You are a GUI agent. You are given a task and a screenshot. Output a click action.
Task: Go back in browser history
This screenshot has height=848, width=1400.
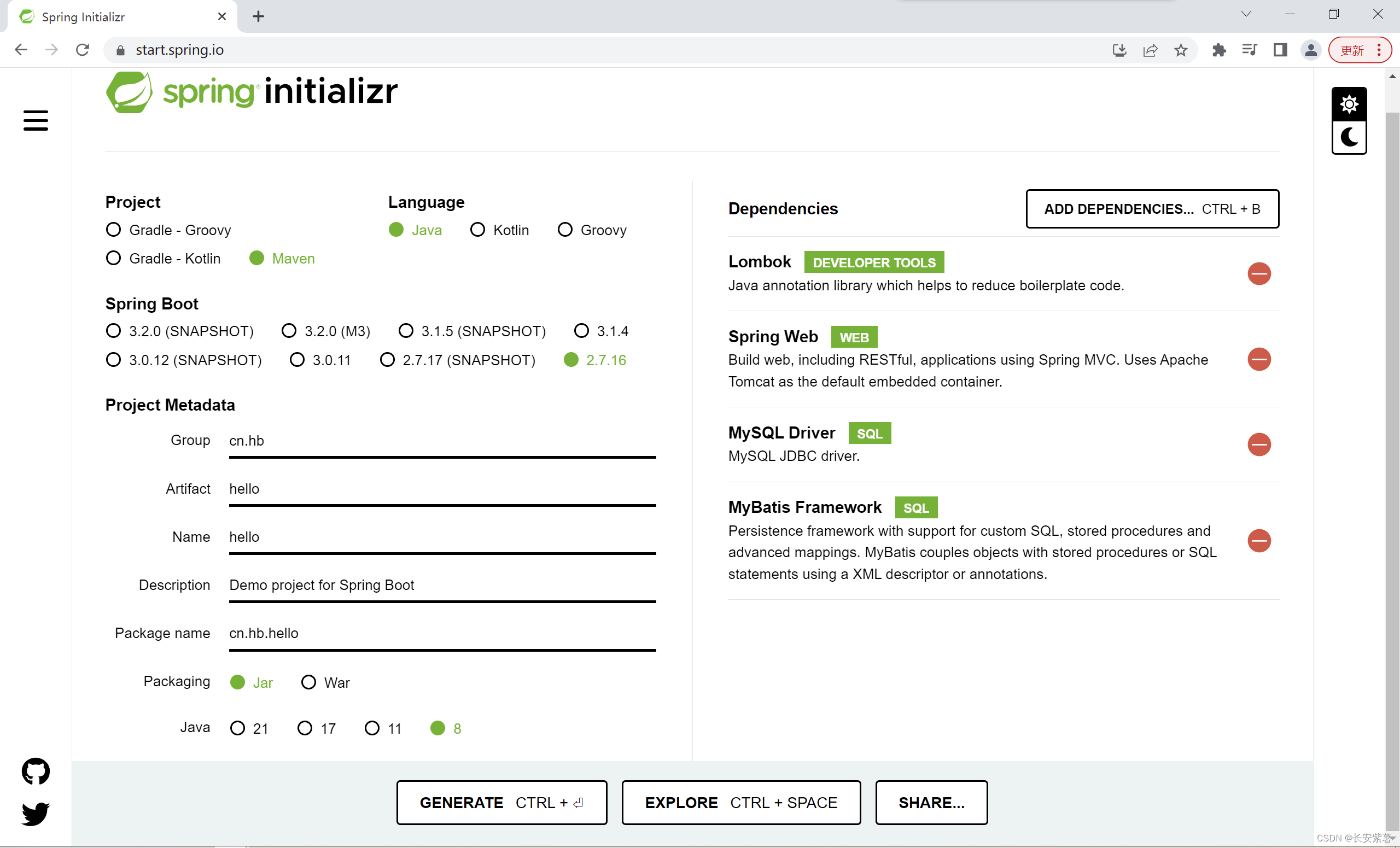click(x=21, y=50)
